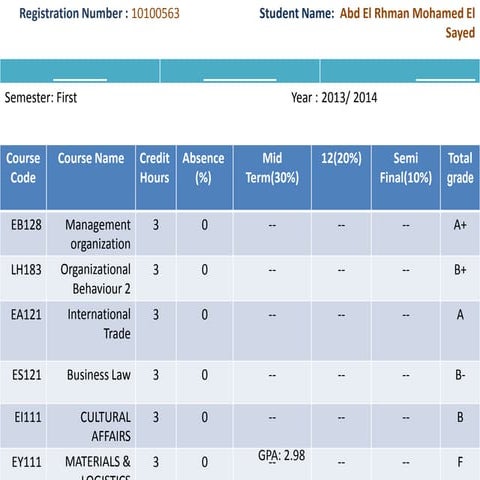Click the B- grade for ES121
Image resolution: width=480 pixels, height=480 pixels.
pyautogui.click(x=460, y=375)
